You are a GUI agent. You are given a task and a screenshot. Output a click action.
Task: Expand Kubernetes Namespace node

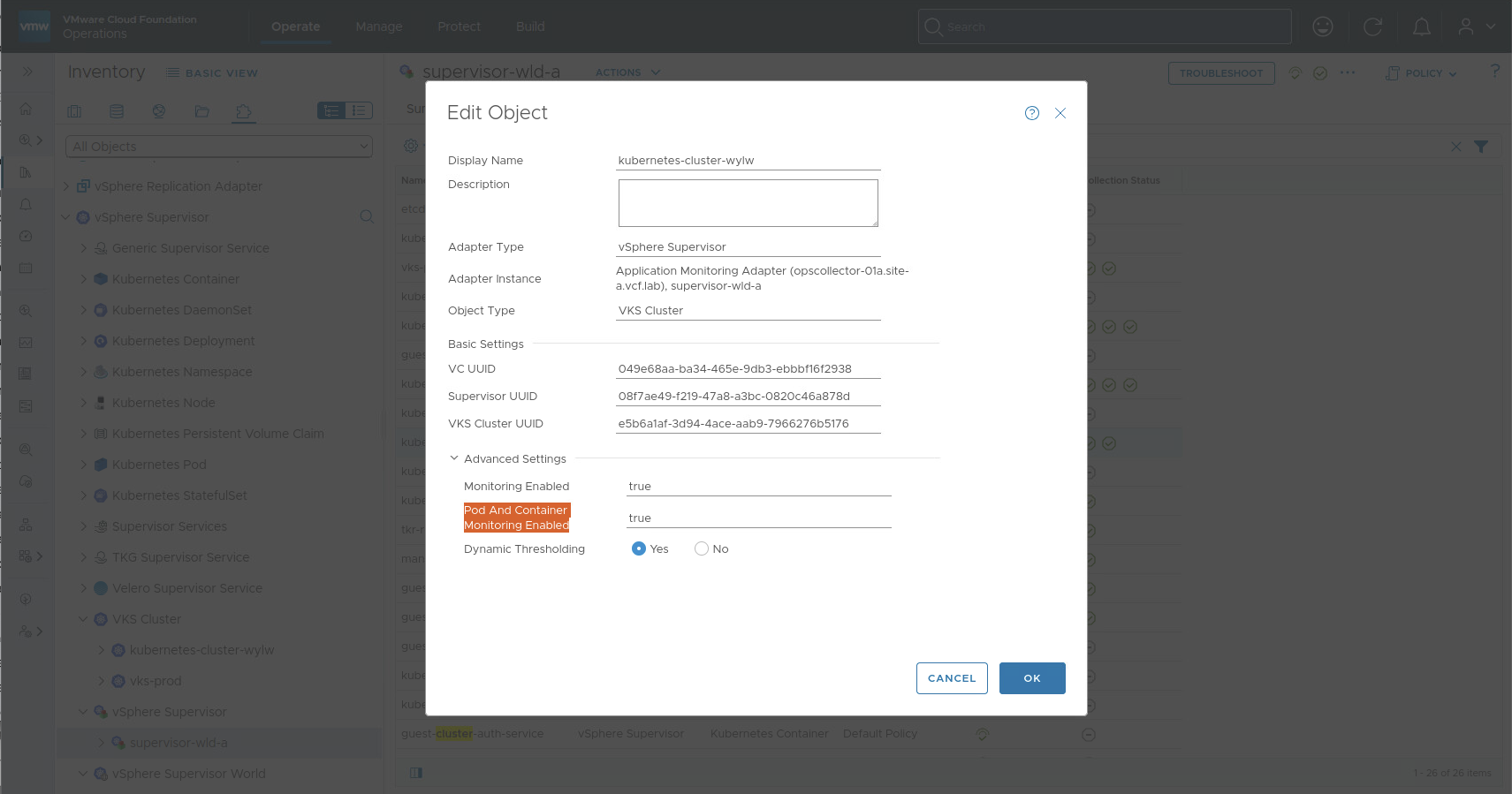(x=84, y=372)
